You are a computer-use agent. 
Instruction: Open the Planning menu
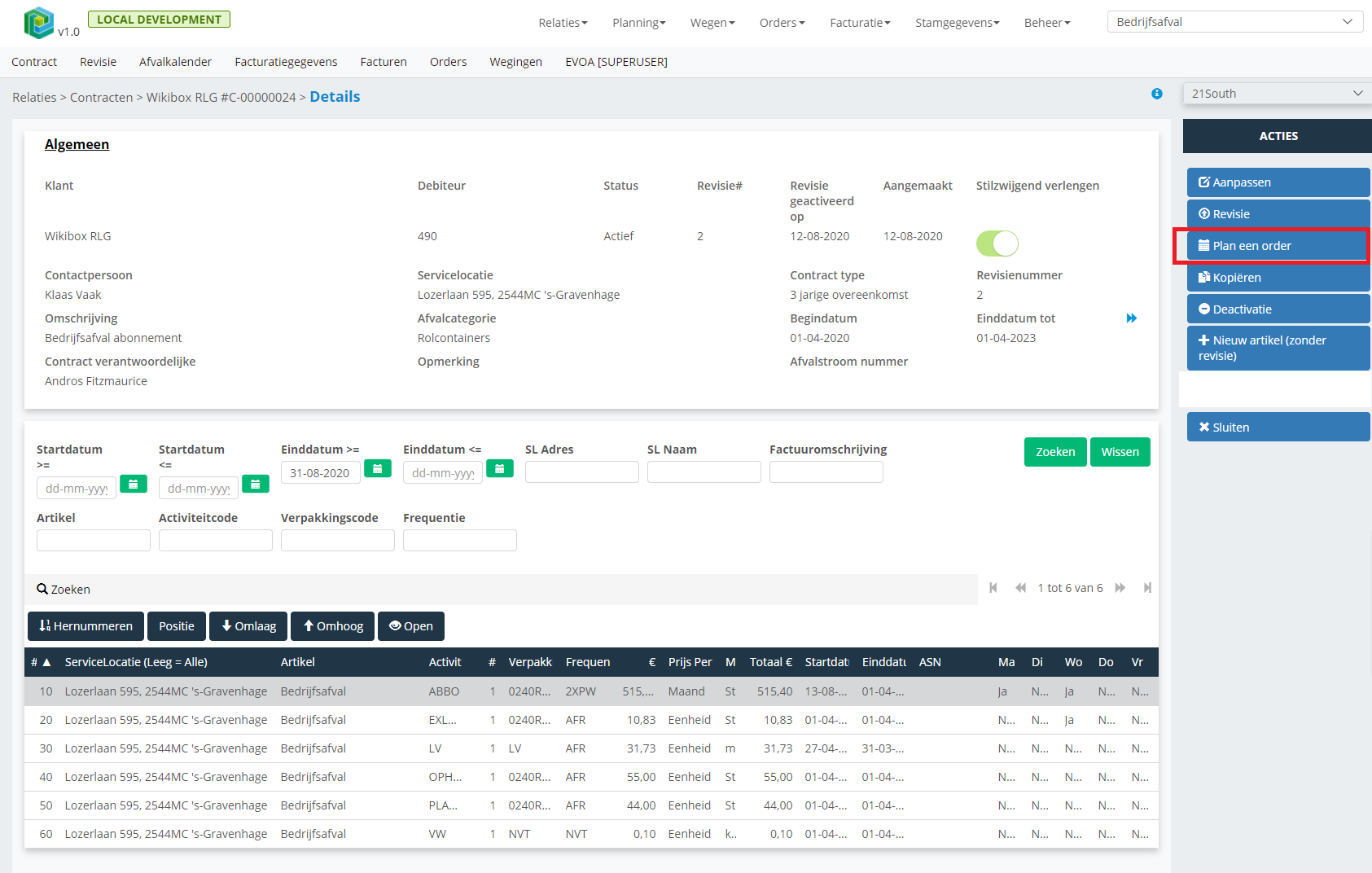[x=639, y=23]
